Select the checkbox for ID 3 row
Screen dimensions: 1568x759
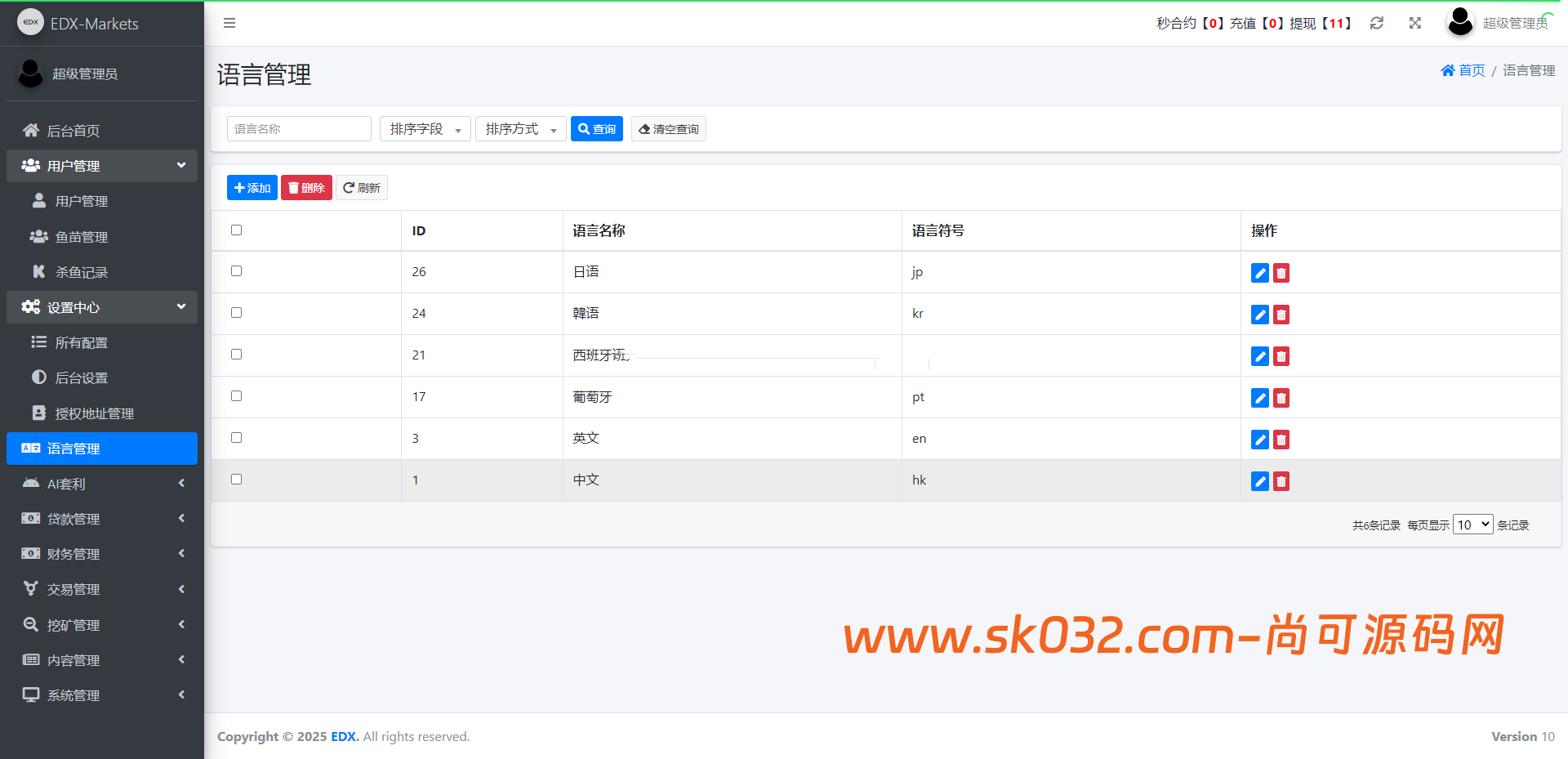click(237, 438)
